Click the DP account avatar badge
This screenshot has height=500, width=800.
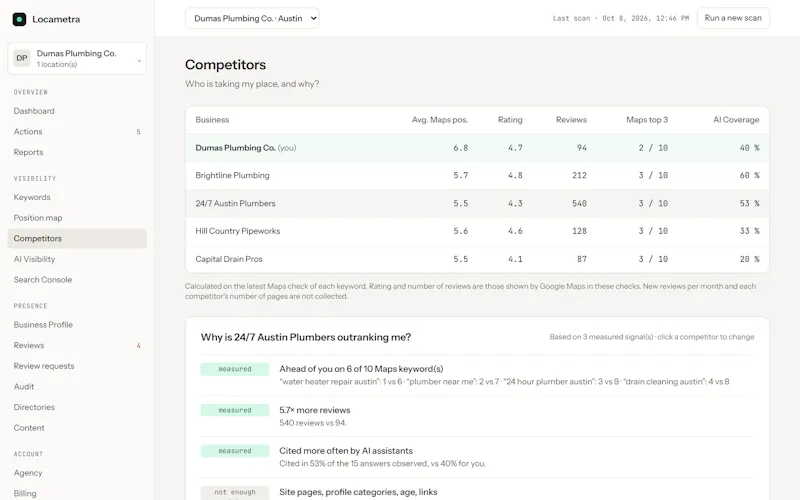pyautogui.click(x=22, y=58)
